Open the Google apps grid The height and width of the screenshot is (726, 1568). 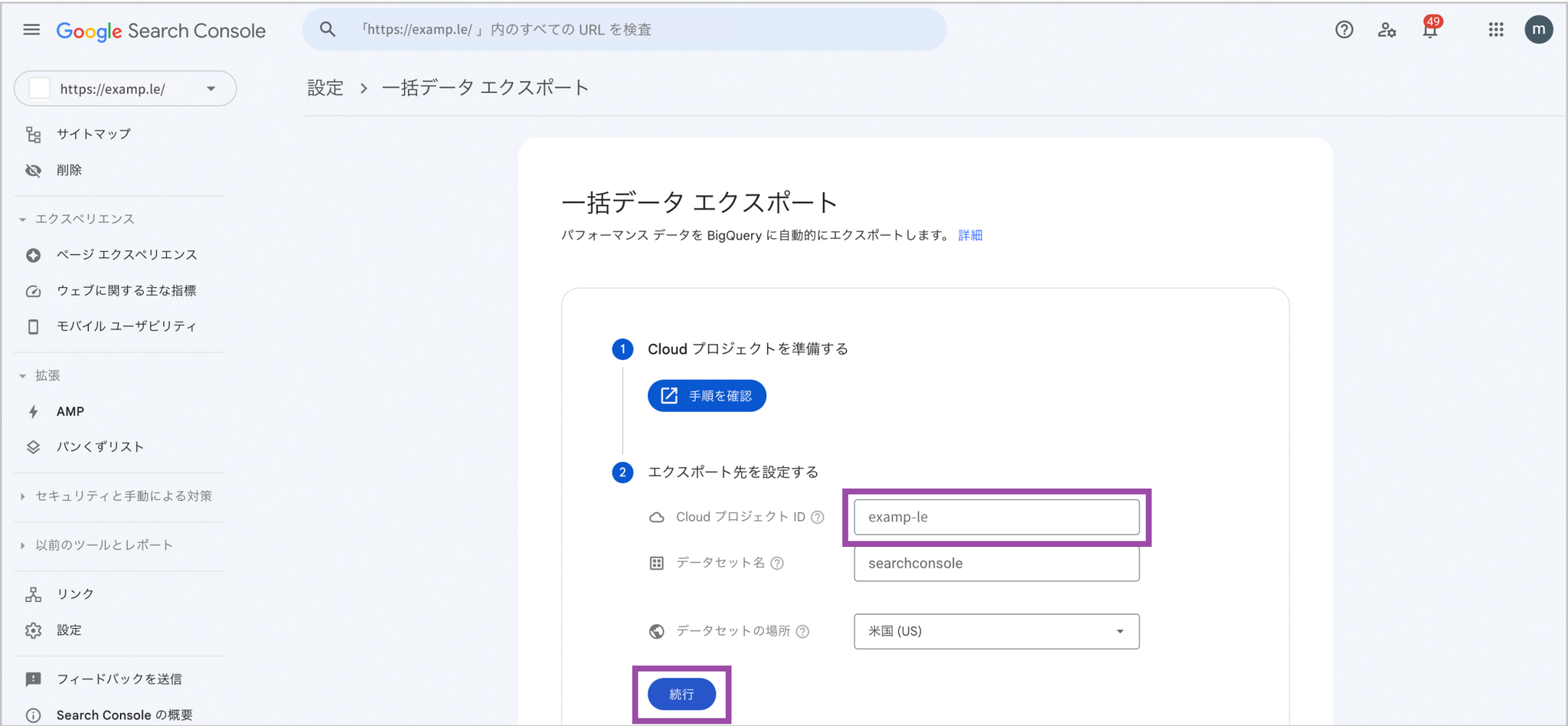[1495, 30]
